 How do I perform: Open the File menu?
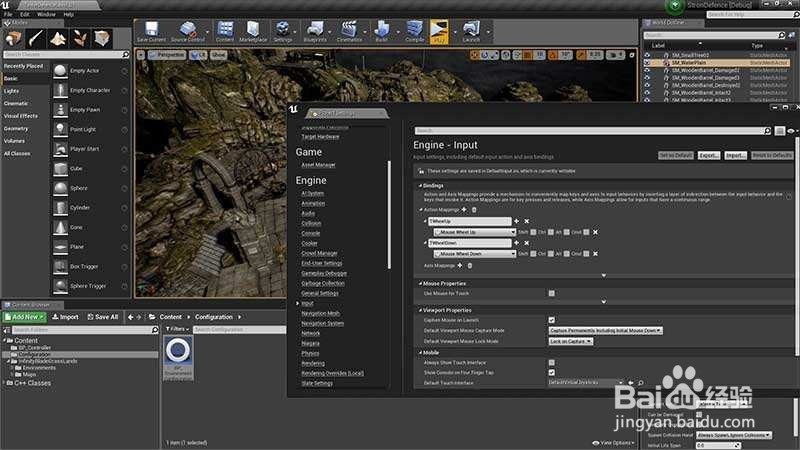coord(8,14)
